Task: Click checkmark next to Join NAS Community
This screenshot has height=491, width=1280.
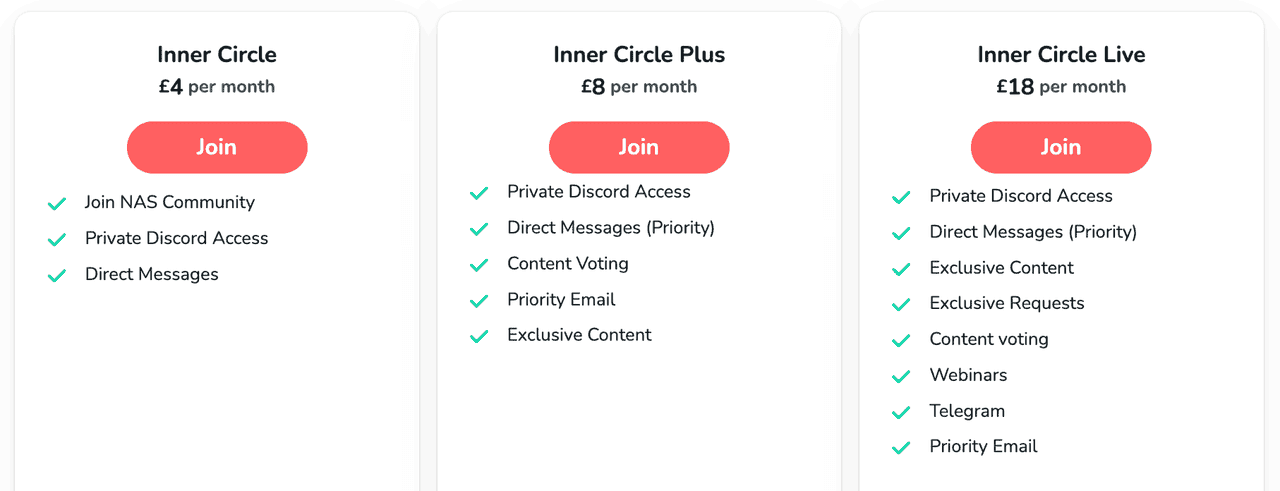Action: point(57,204)
